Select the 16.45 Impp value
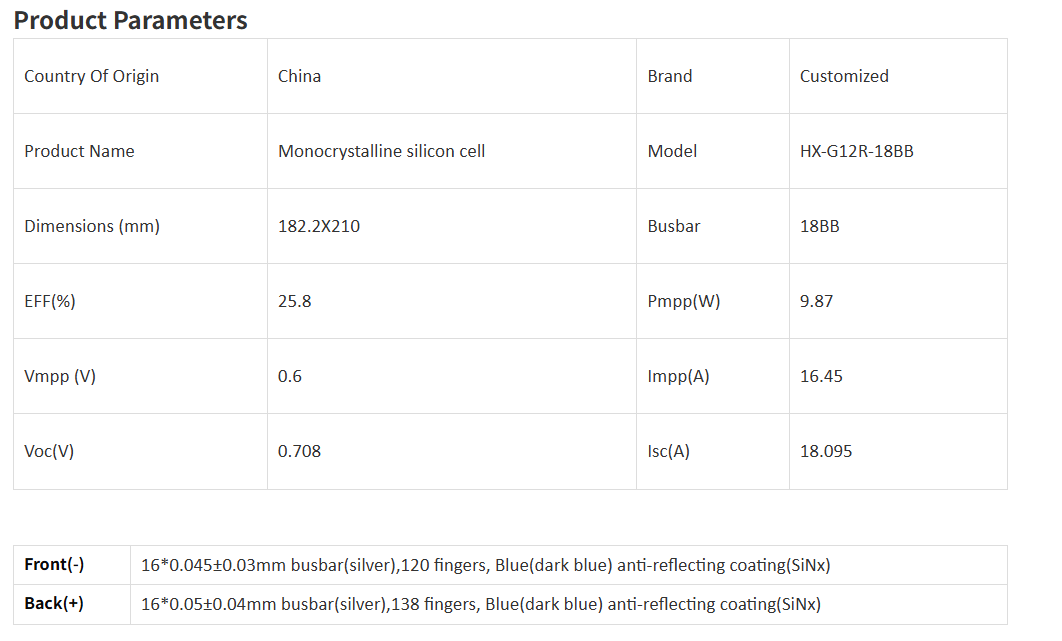The image size is (1062, 641). click(821, 376)
